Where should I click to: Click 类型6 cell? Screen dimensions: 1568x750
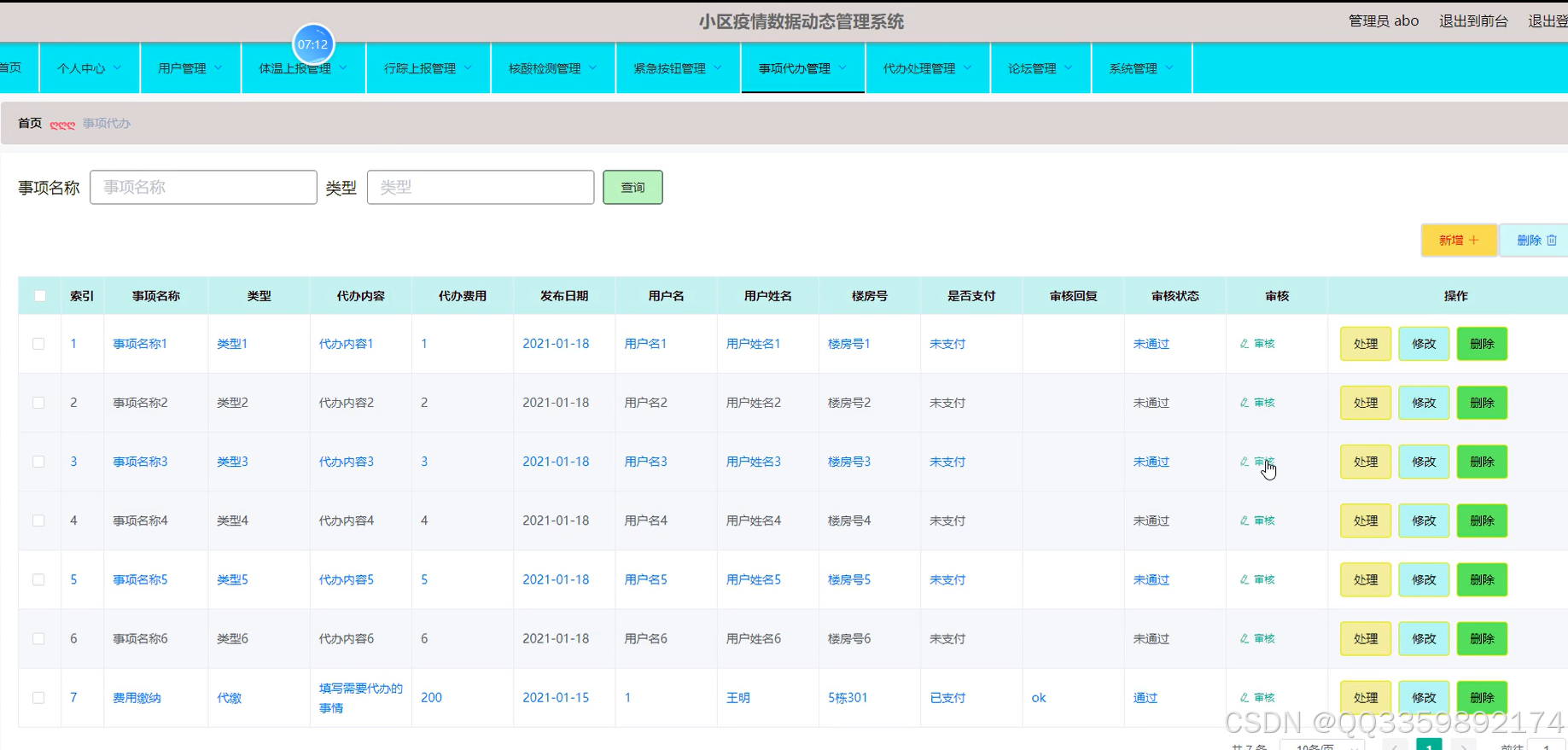point(232,638)
